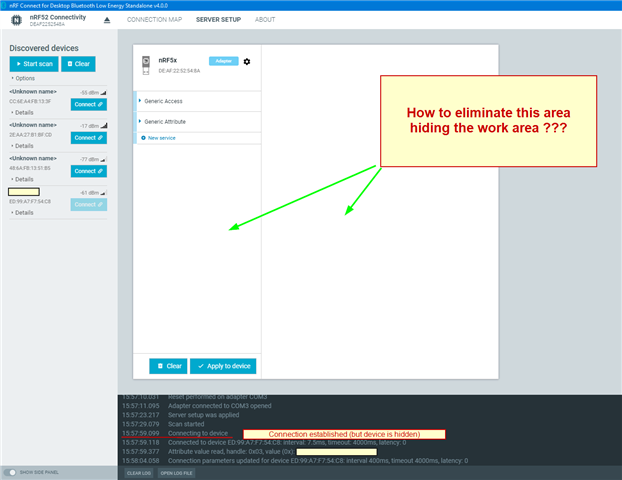Click the Discovered devices heading
Viewport: 622px width, 480px height.
(44, 48)
